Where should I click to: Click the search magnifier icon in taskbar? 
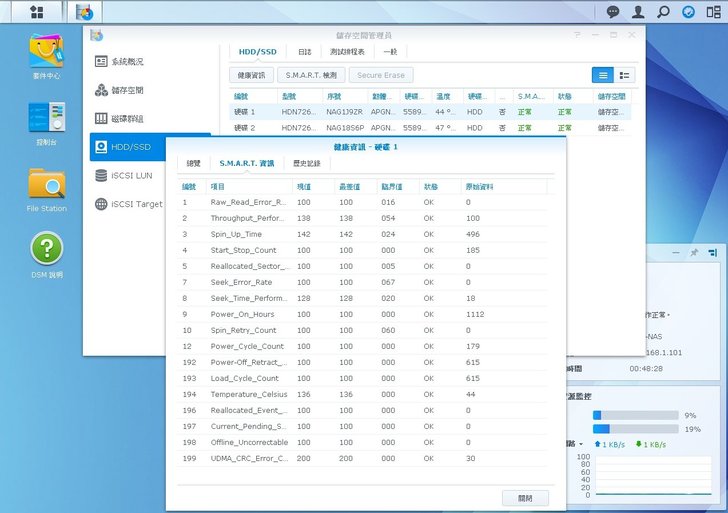(663, 12)
